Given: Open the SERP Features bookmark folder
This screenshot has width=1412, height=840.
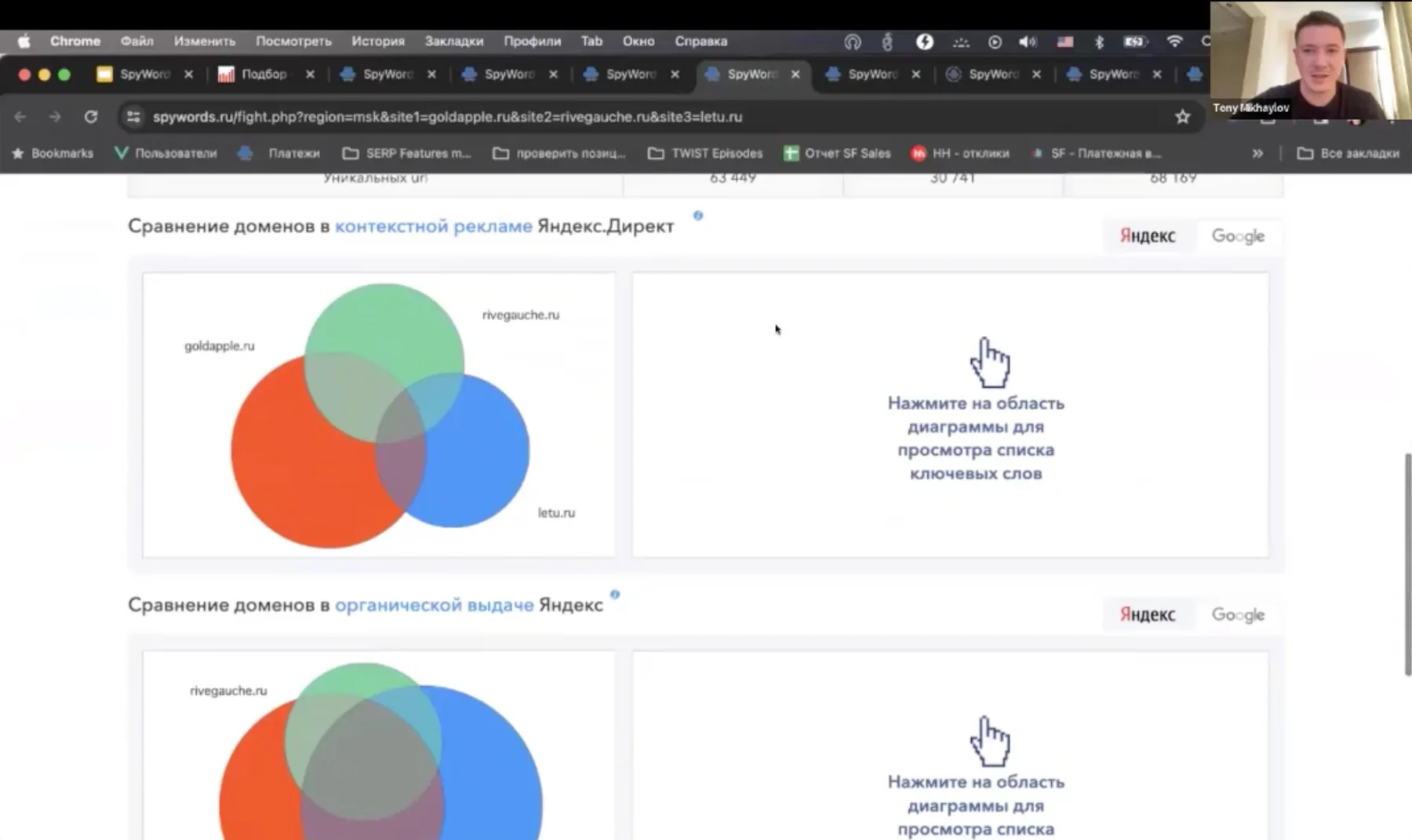Looking at the screenshot, I should pyautogui.click(x=406, y=154).
